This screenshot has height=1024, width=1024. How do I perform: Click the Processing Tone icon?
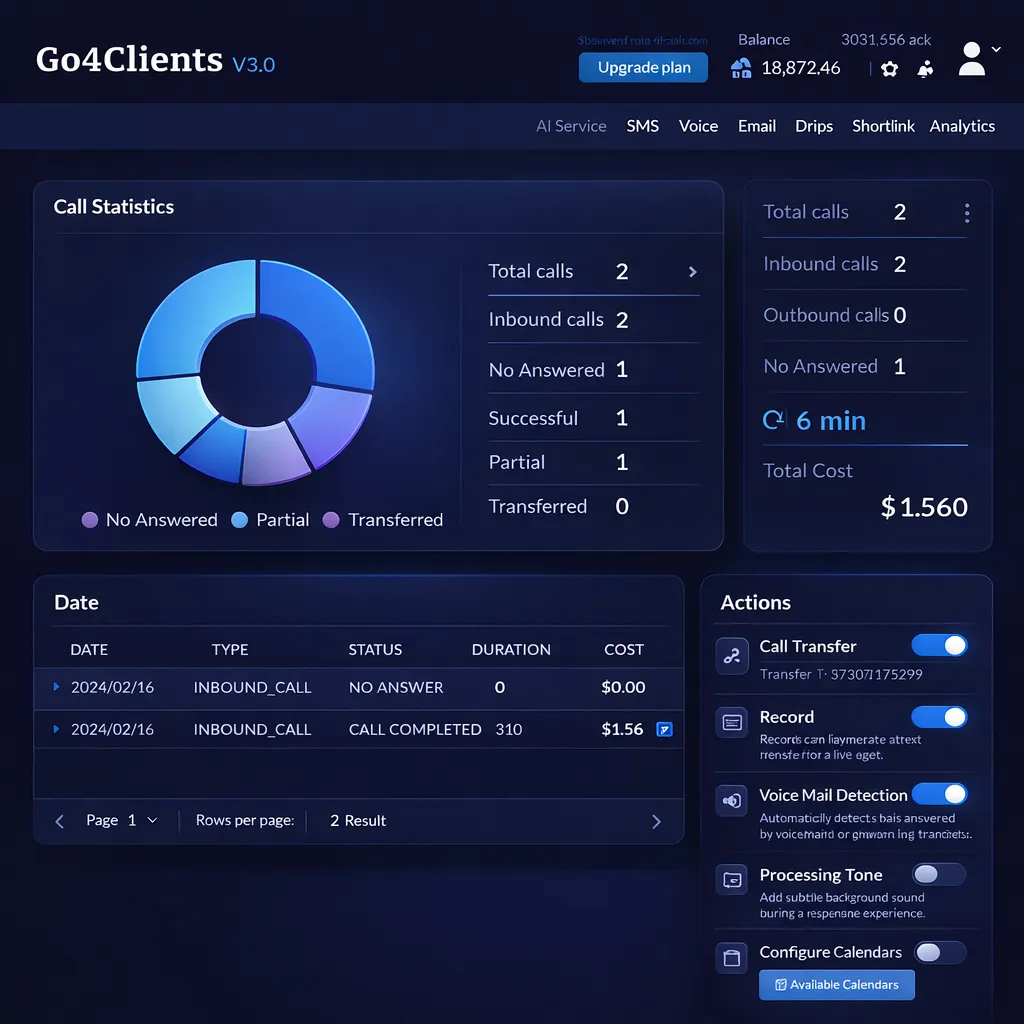click(731, 880)
